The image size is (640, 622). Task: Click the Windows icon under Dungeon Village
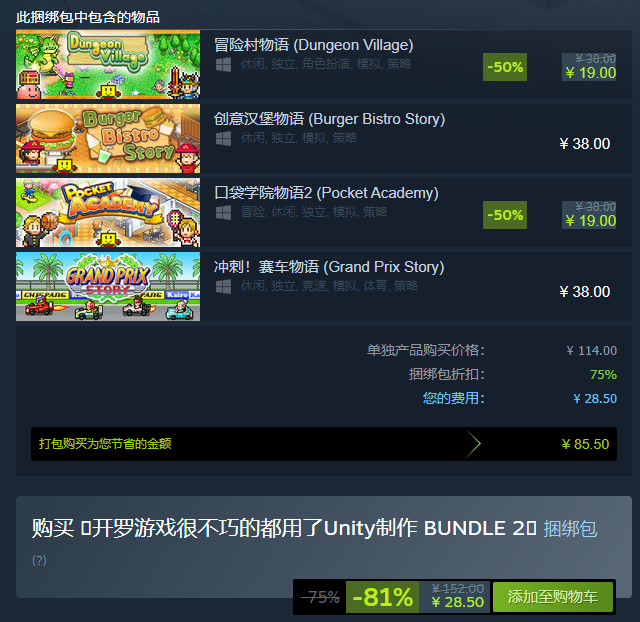point(223,64)
